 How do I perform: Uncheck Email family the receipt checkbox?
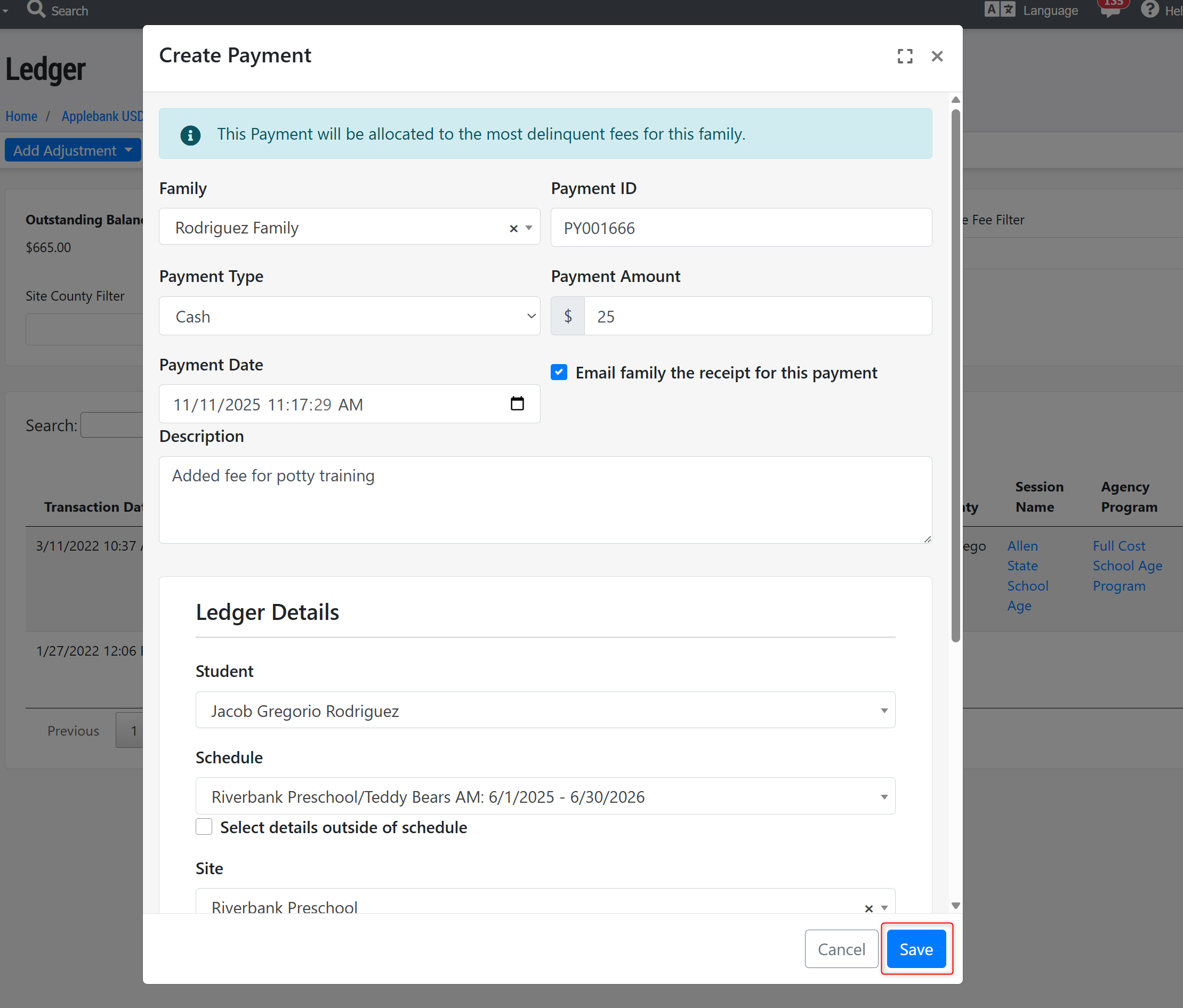point(559,372)
